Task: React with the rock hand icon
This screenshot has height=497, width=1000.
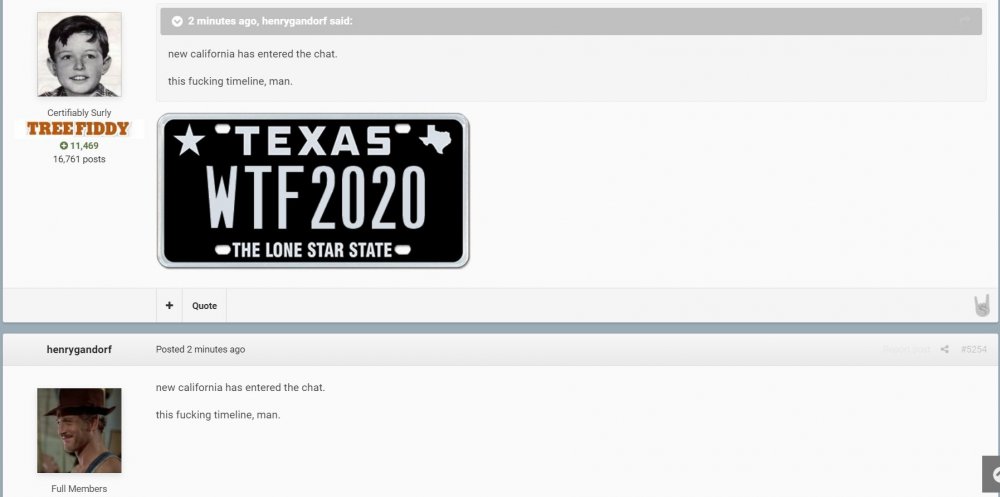Action: pos(982,306)
